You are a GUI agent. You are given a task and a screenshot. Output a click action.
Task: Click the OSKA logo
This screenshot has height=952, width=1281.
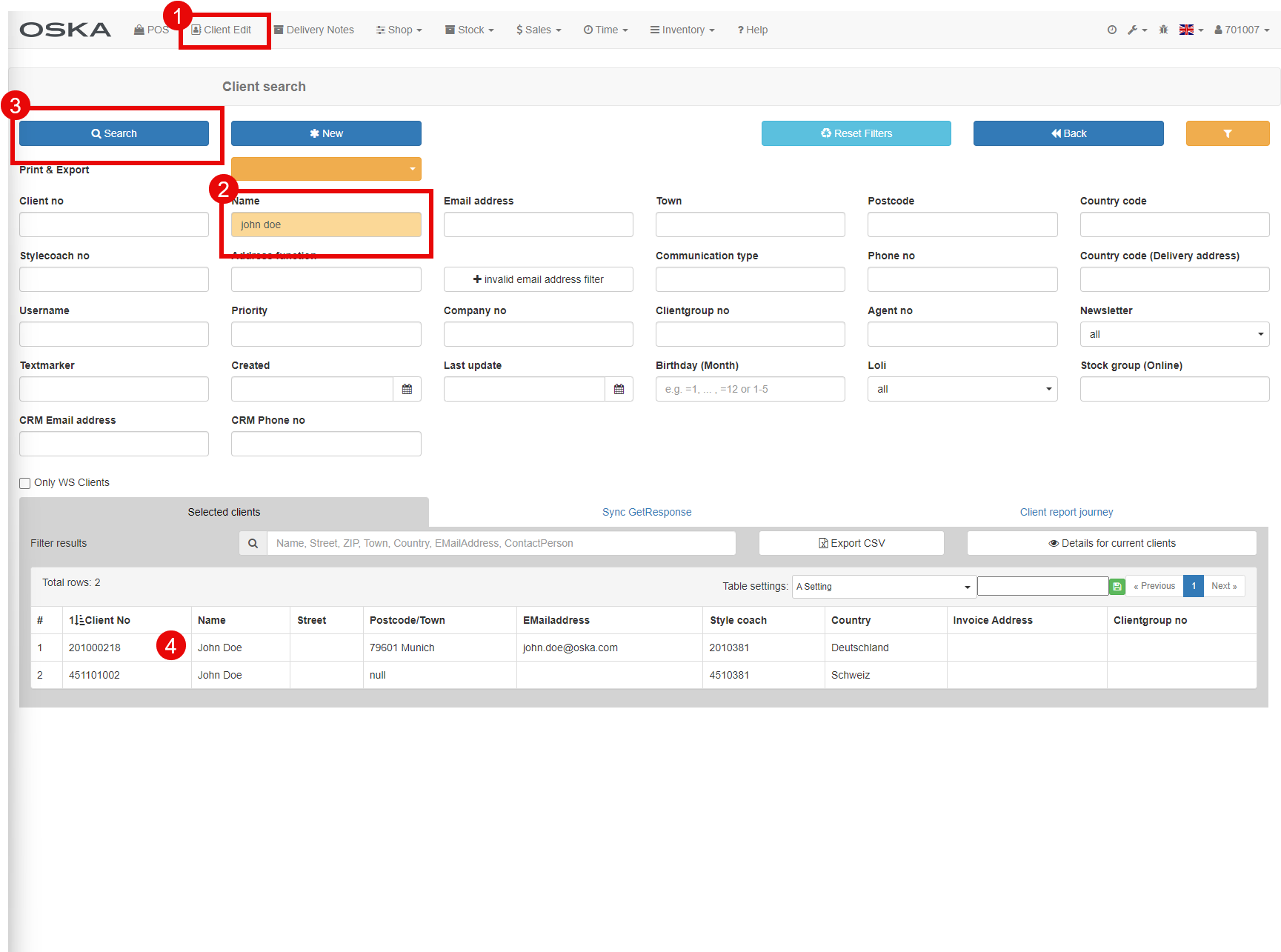pyautogui.click(x=65, y=30)
